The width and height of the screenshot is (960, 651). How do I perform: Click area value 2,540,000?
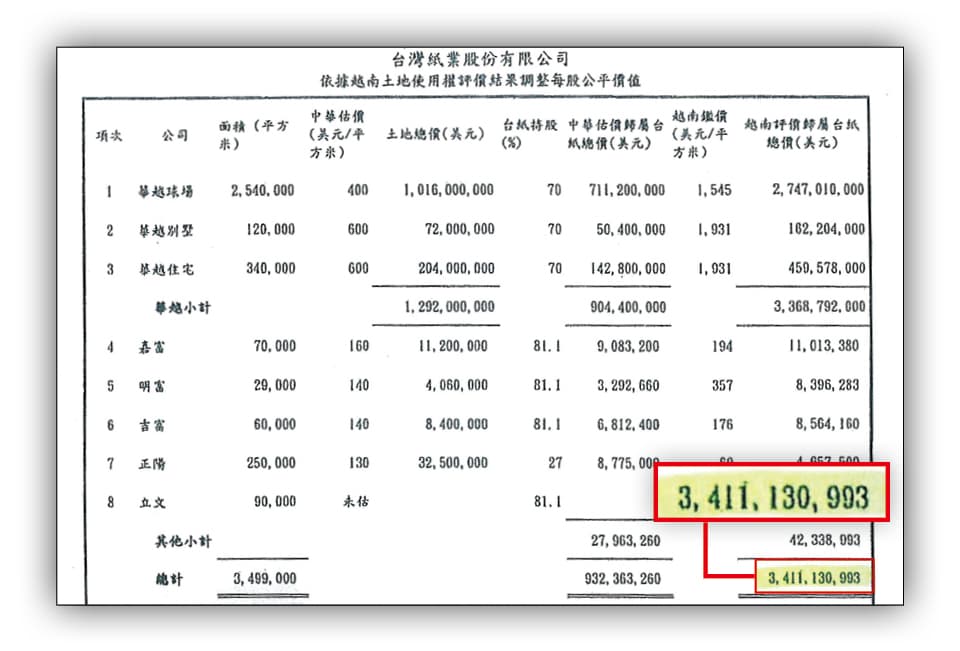point(262,190)
